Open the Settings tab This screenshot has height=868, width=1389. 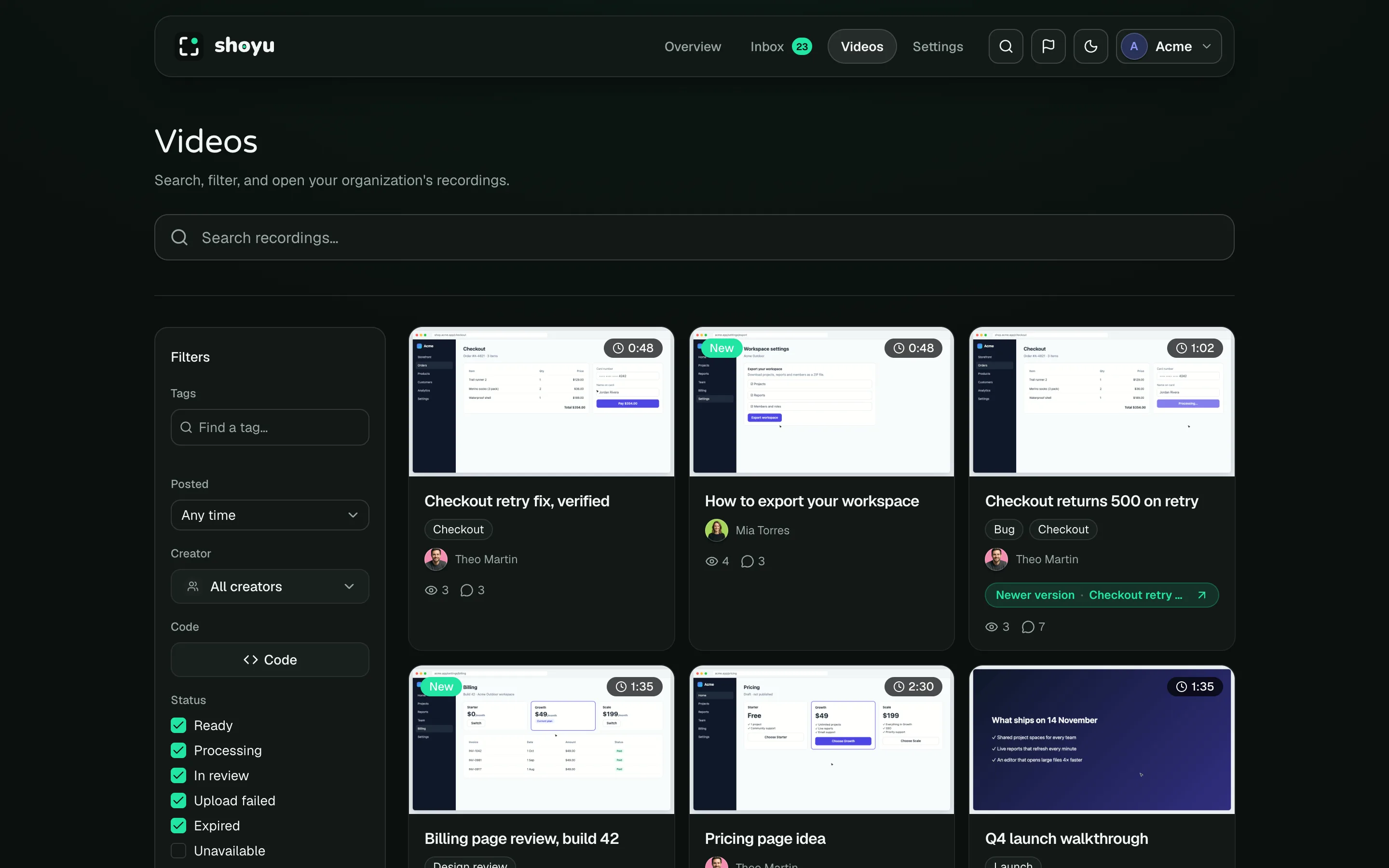click(x=938, y=46)
